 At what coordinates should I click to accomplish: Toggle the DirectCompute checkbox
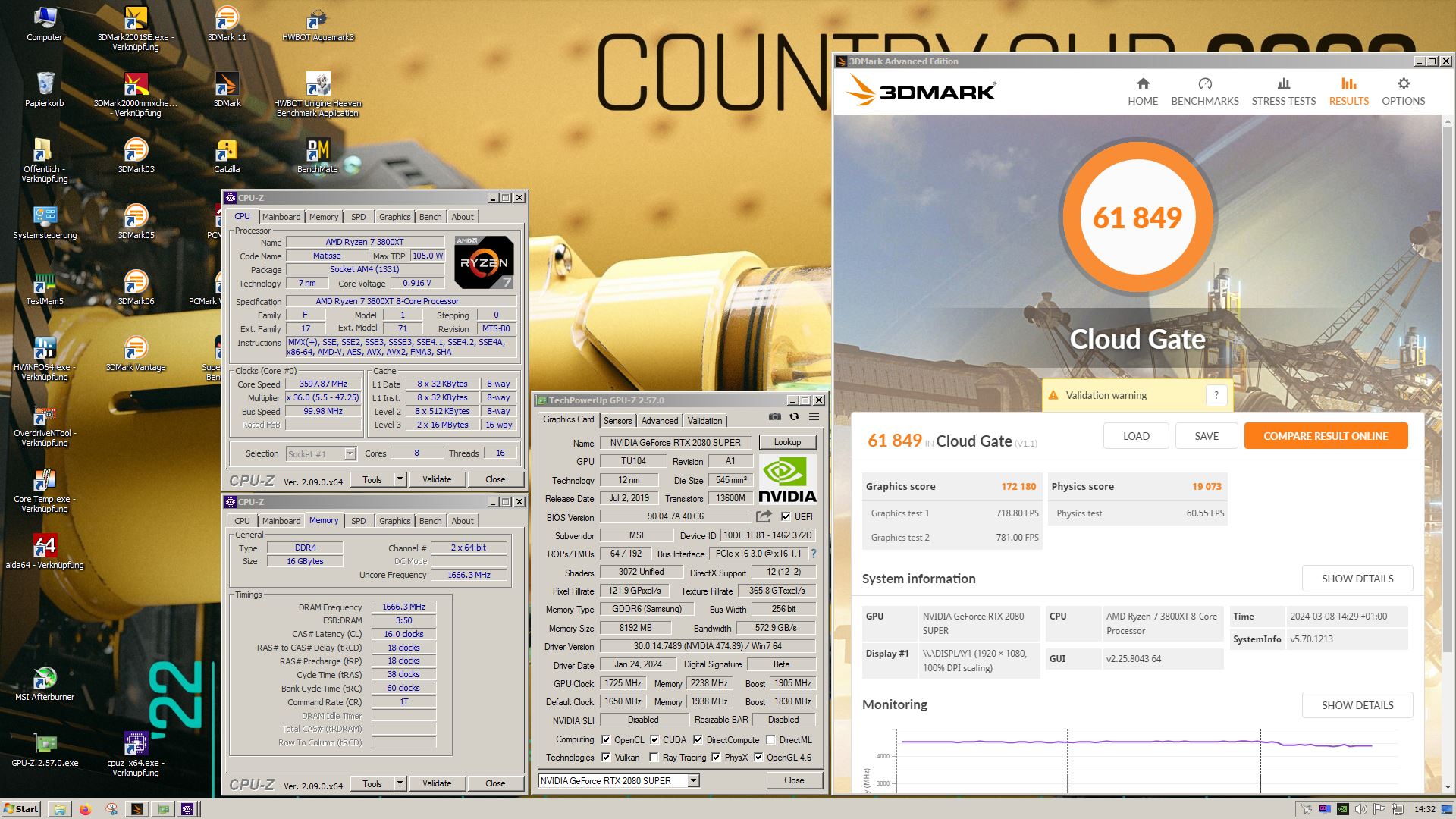(698, 739)
